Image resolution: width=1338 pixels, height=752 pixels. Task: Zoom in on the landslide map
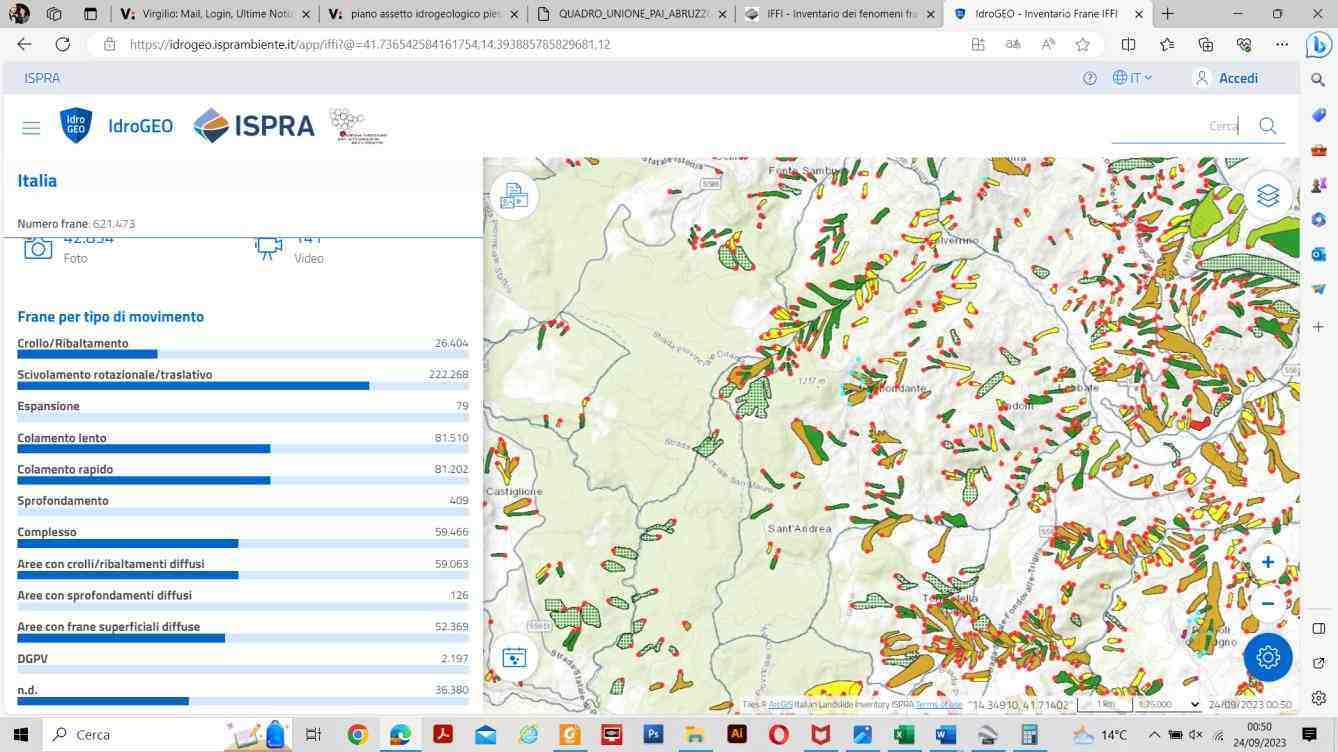[1267, 562]
